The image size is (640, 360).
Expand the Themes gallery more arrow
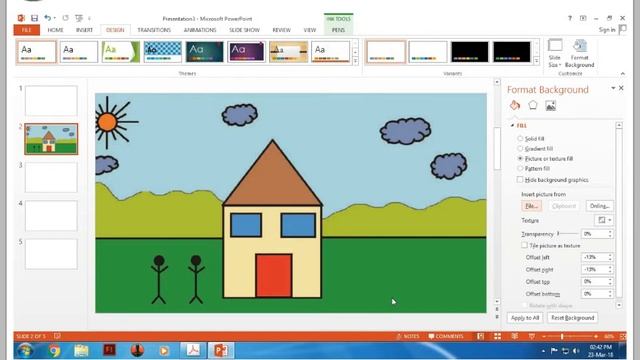coord(356,61)
